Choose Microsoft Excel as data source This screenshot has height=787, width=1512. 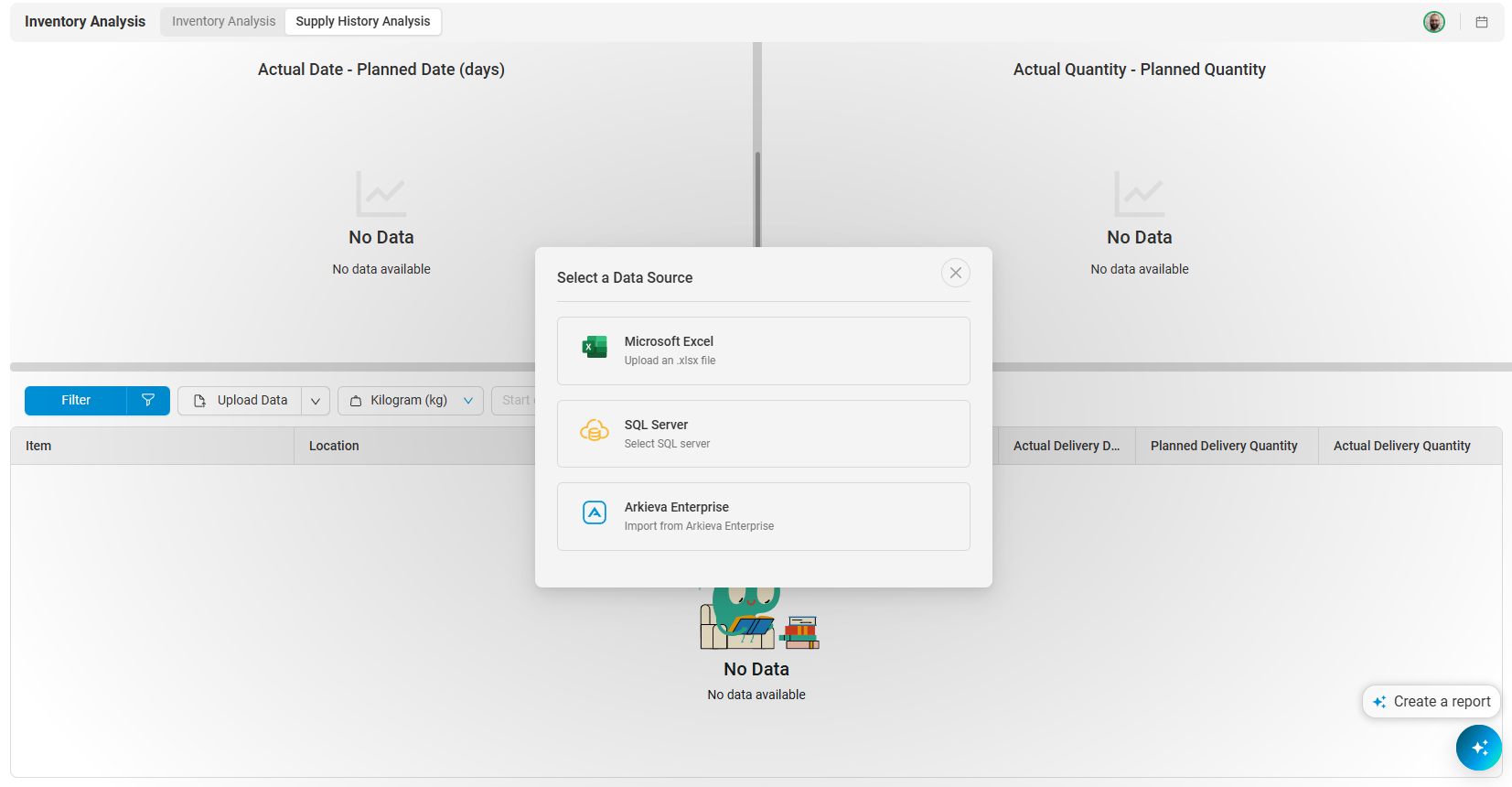[763, 350]
